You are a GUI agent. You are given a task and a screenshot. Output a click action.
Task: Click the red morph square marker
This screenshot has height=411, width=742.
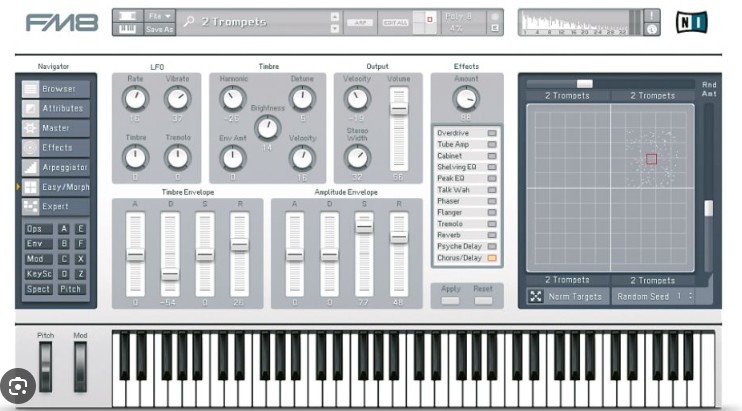pos(652,159)
